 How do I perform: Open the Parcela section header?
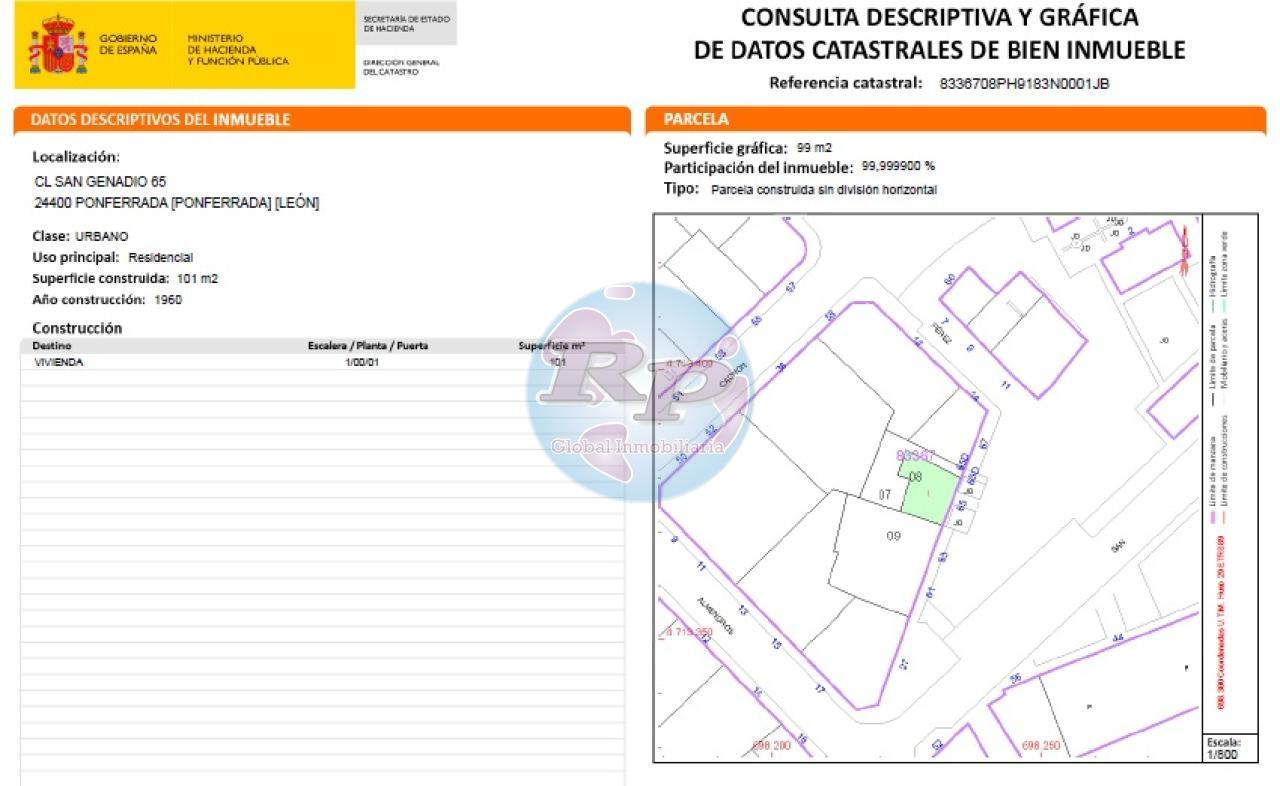696,119
